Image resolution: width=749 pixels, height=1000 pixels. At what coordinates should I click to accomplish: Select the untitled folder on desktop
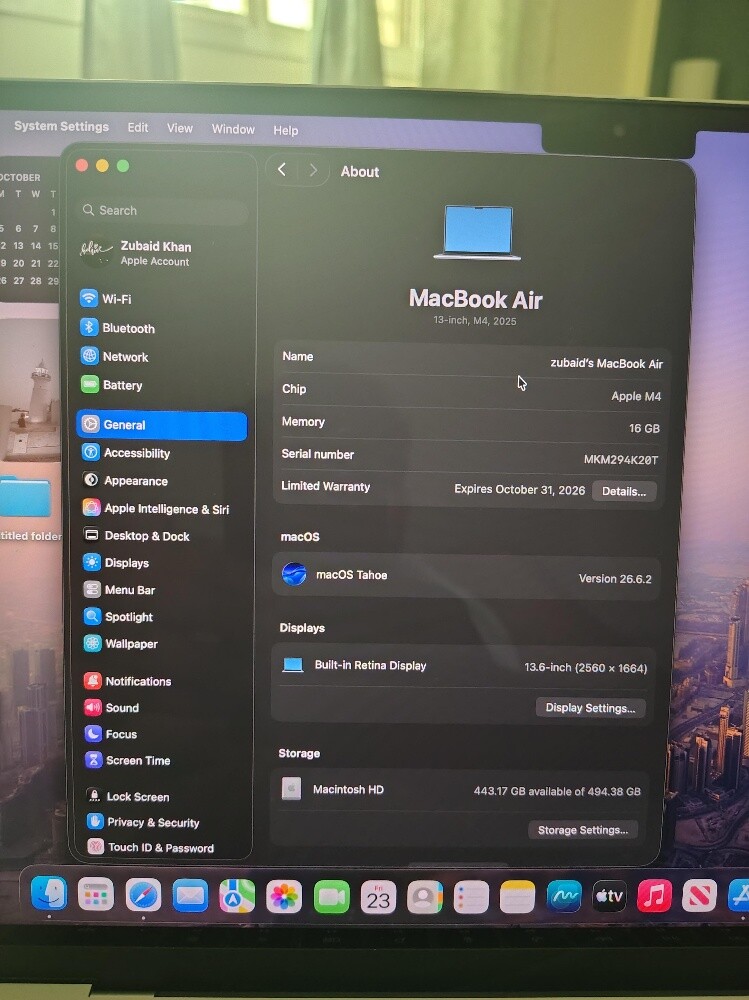tap(27, 507)
